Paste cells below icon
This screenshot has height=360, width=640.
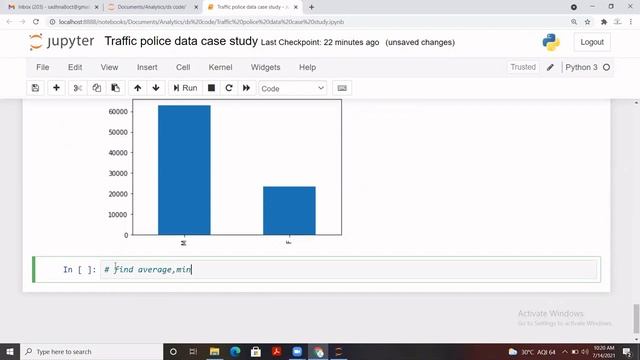tap(116, 88)
